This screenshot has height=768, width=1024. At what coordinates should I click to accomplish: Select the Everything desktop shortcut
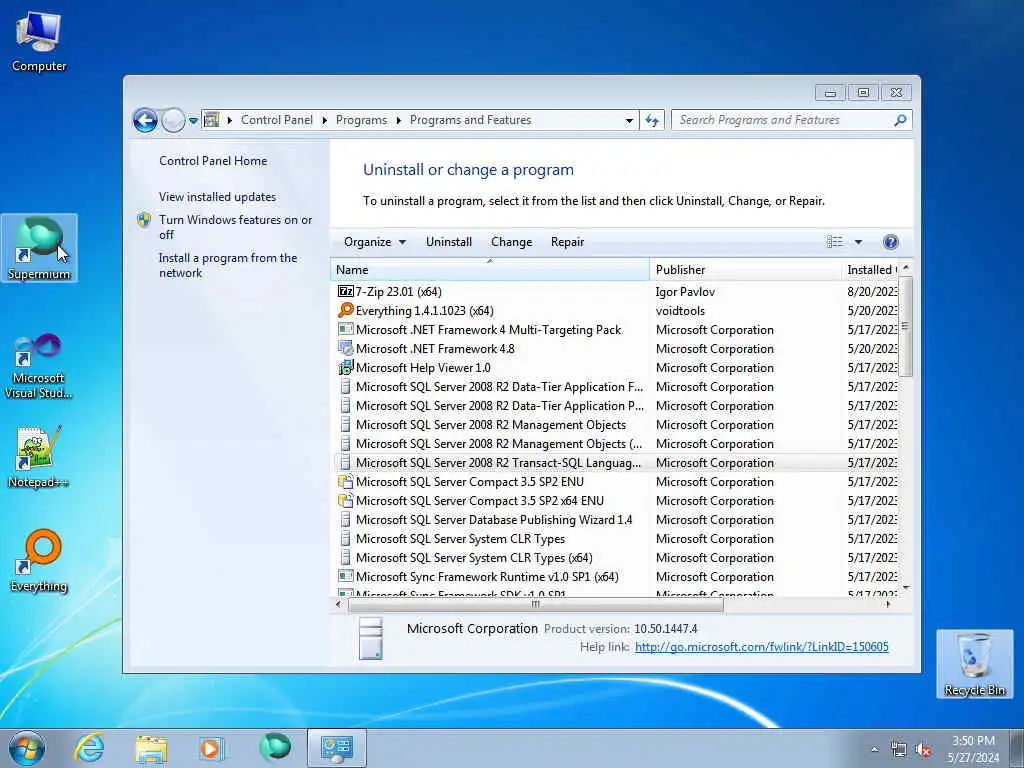click(x=39, y=560)
